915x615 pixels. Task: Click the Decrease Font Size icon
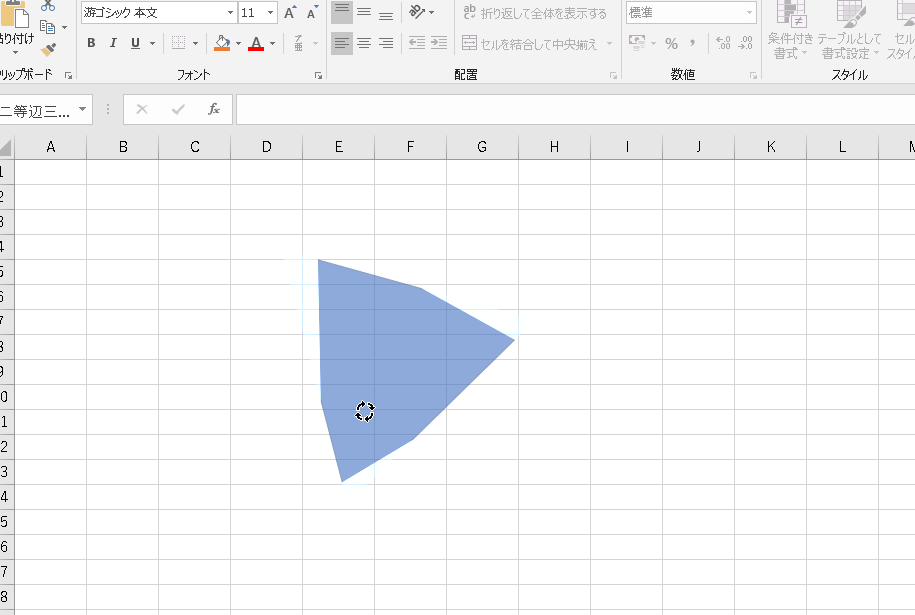pos(312,13)
